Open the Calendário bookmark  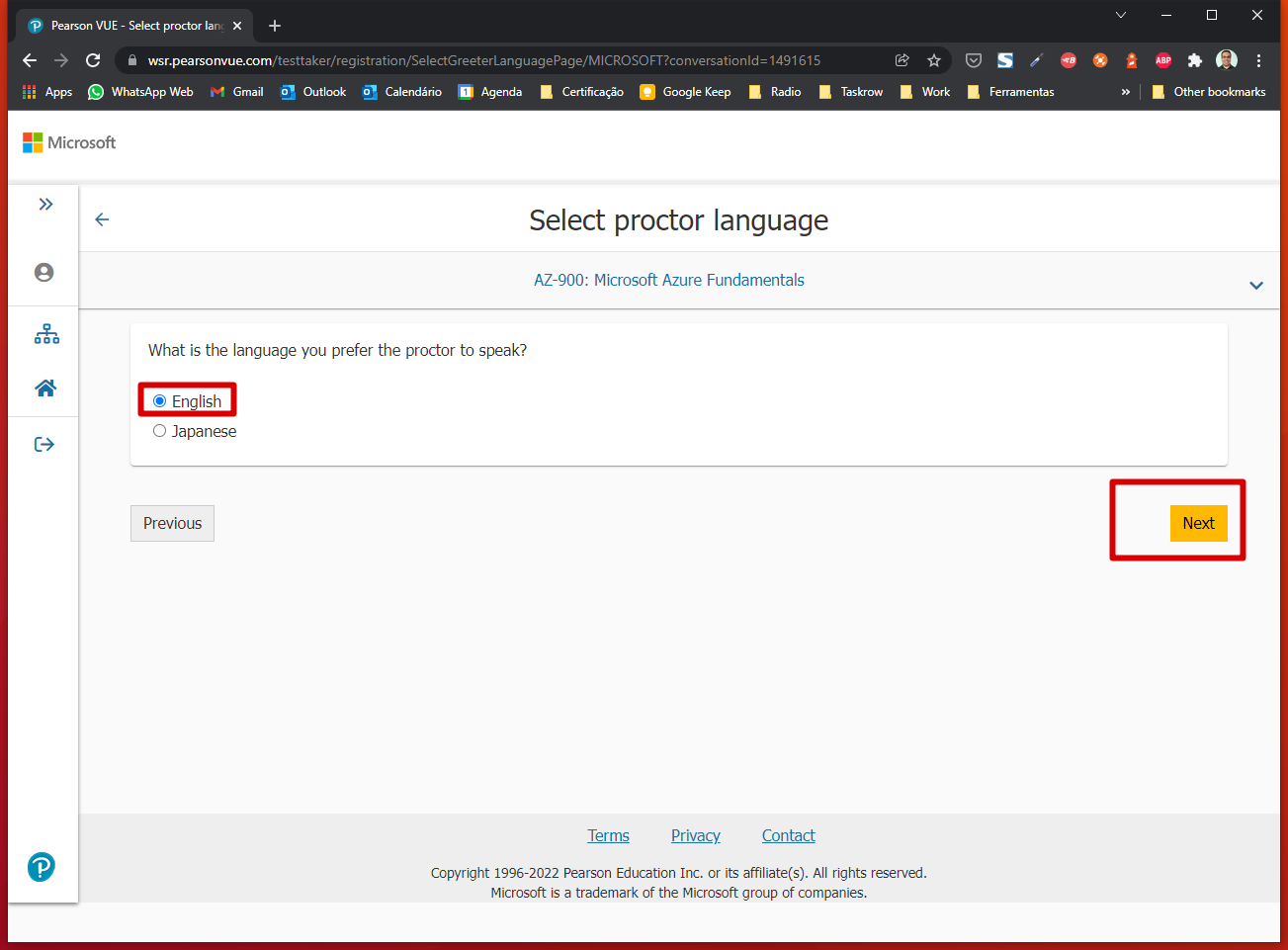click(402, 92)
